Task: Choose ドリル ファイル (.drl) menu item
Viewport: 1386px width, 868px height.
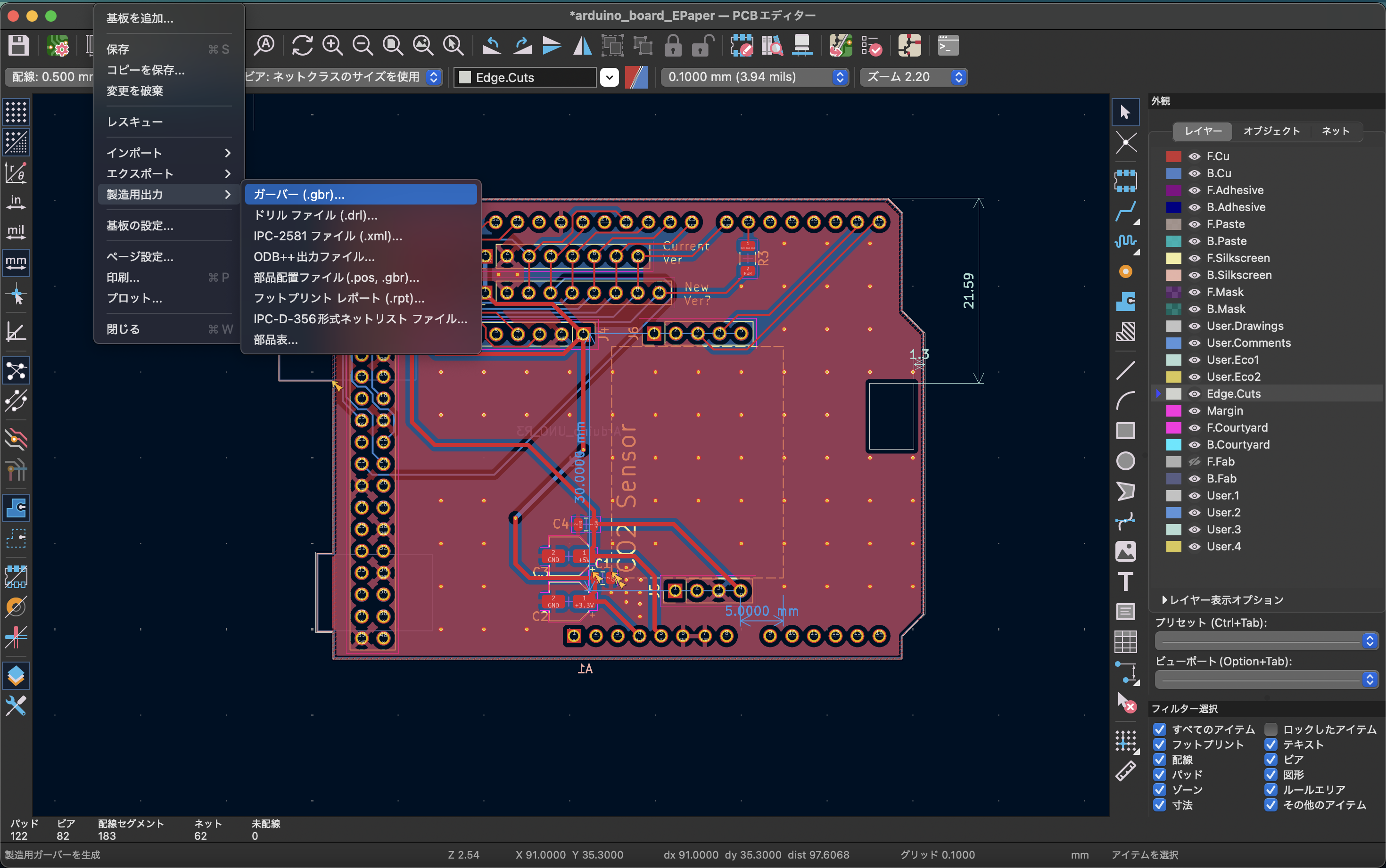Action: click(x=315, y=215)
